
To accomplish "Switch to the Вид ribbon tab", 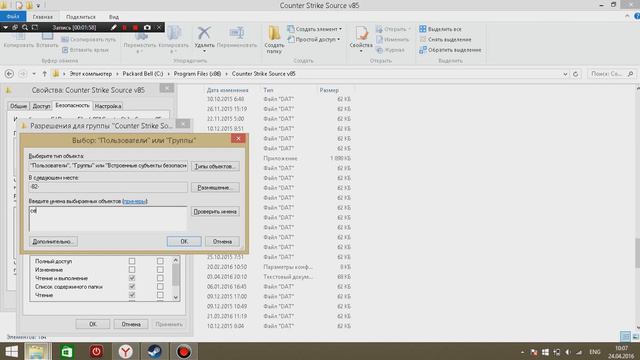I will coord(114,17).
